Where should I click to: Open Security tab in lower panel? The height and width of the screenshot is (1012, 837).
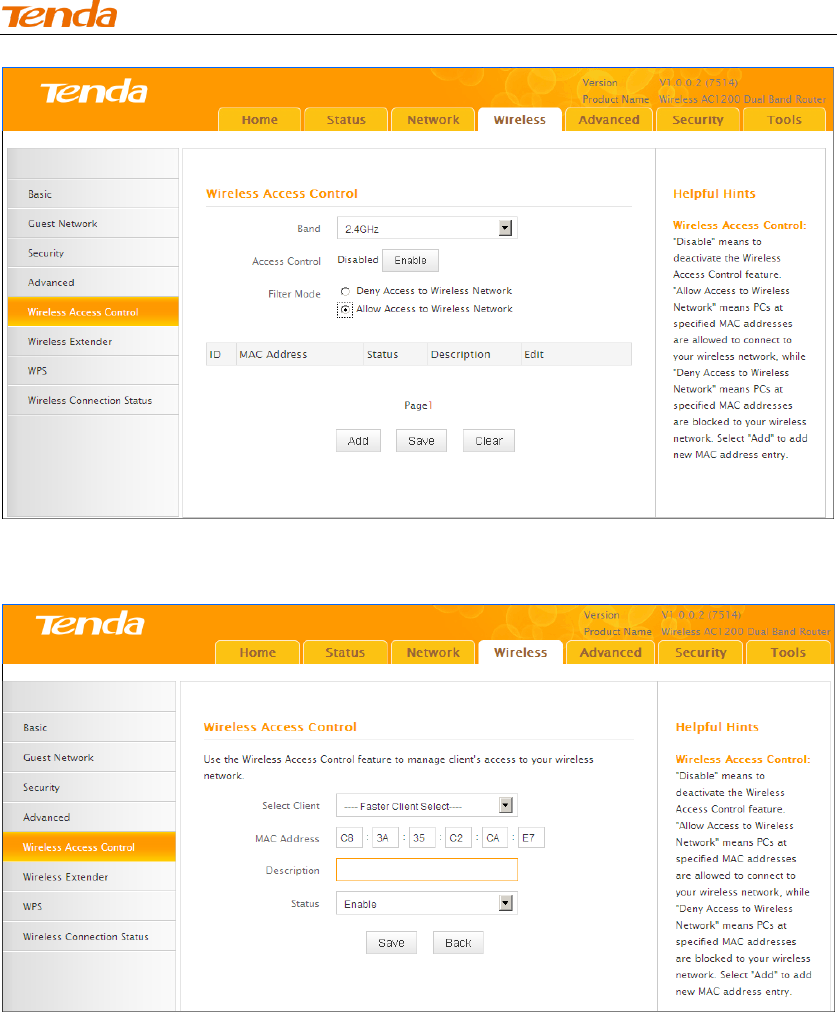701,653
